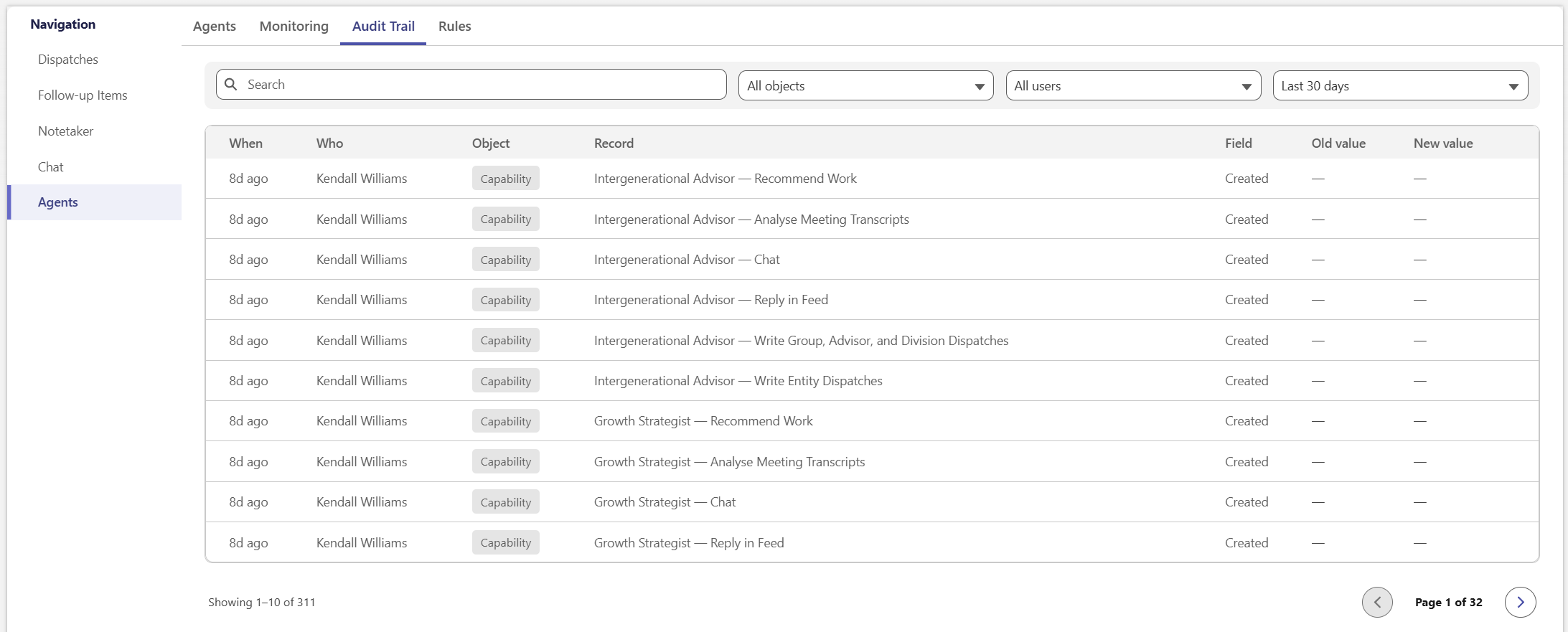Click the Old value column header
Image resolution: width=1568 pixels, height=632 pixels.
[1338, 143]
